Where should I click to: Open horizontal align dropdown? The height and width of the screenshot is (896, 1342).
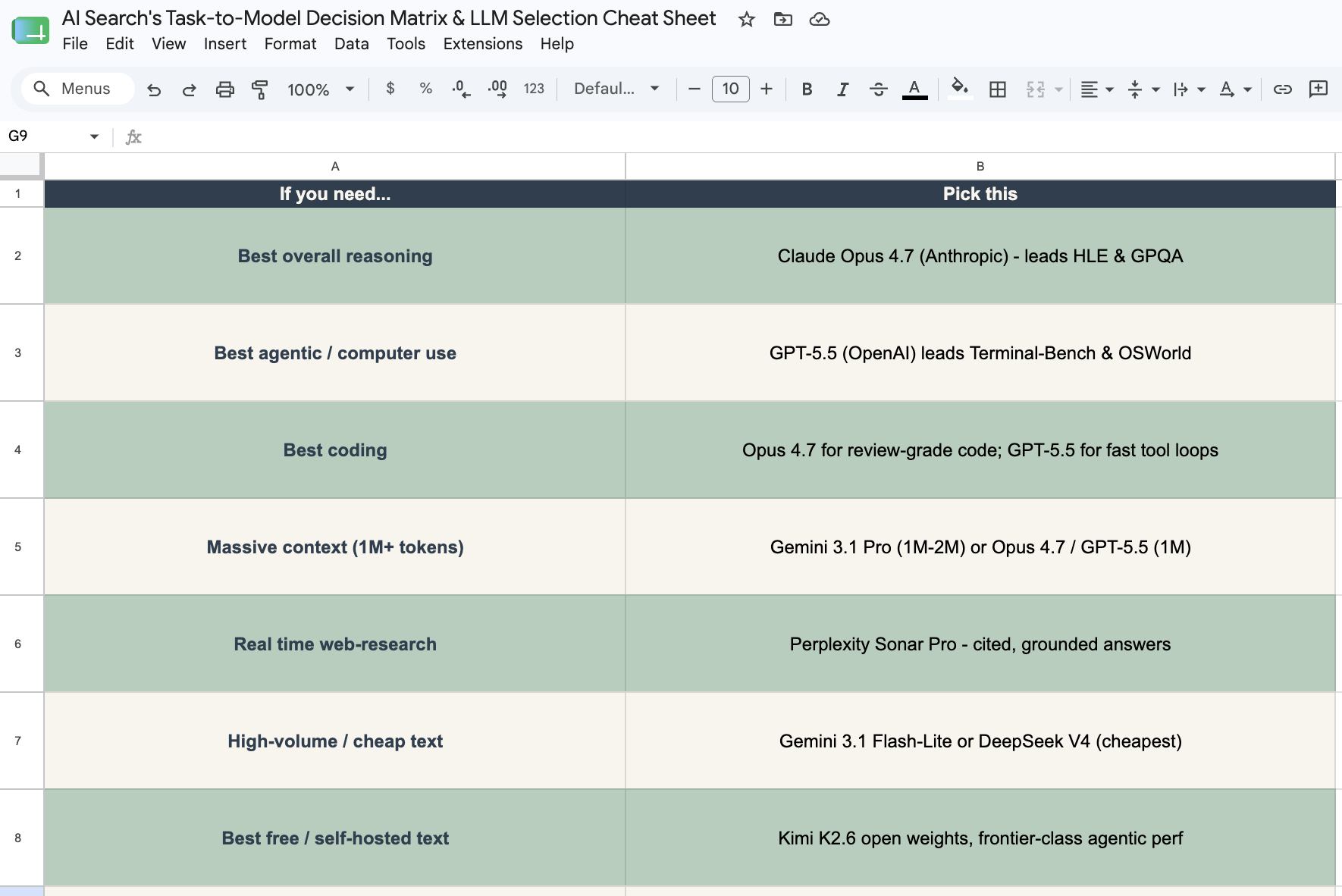point(1096,89)
